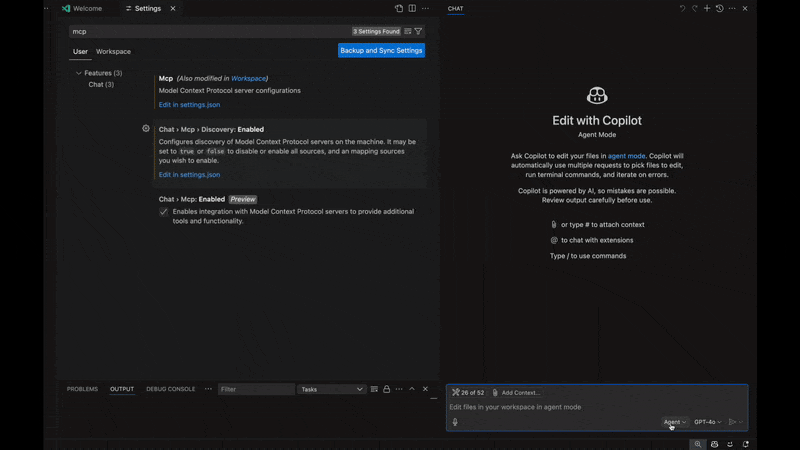Click the 3 Settings Found badge
800x450 pixels.
click(x=376, y=31)
